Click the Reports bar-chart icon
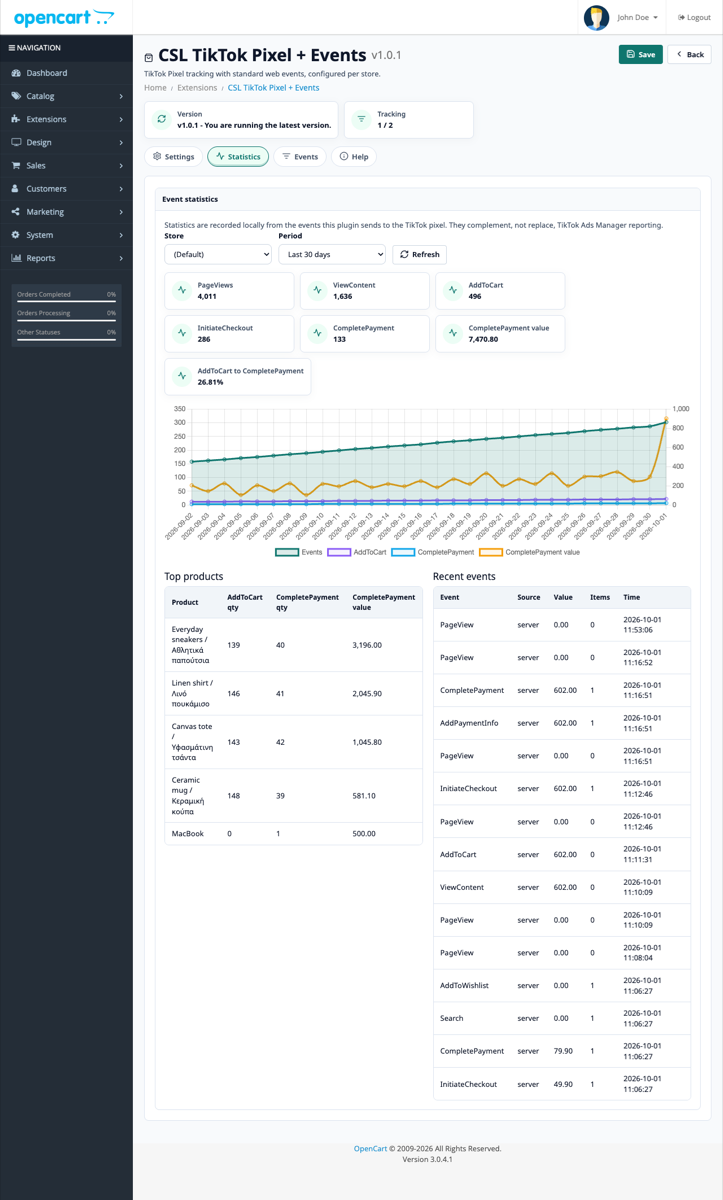723x1200 pixels. pyautogui.click(x=16, y=258)
